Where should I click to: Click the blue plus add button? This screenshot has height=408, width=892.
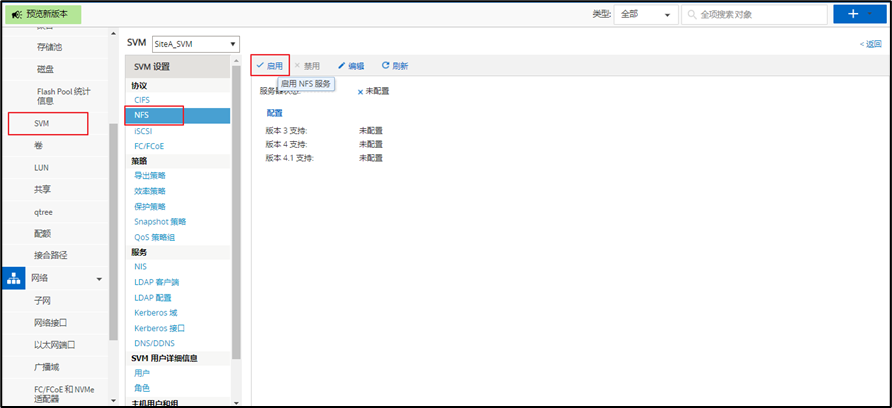[851, 14]
